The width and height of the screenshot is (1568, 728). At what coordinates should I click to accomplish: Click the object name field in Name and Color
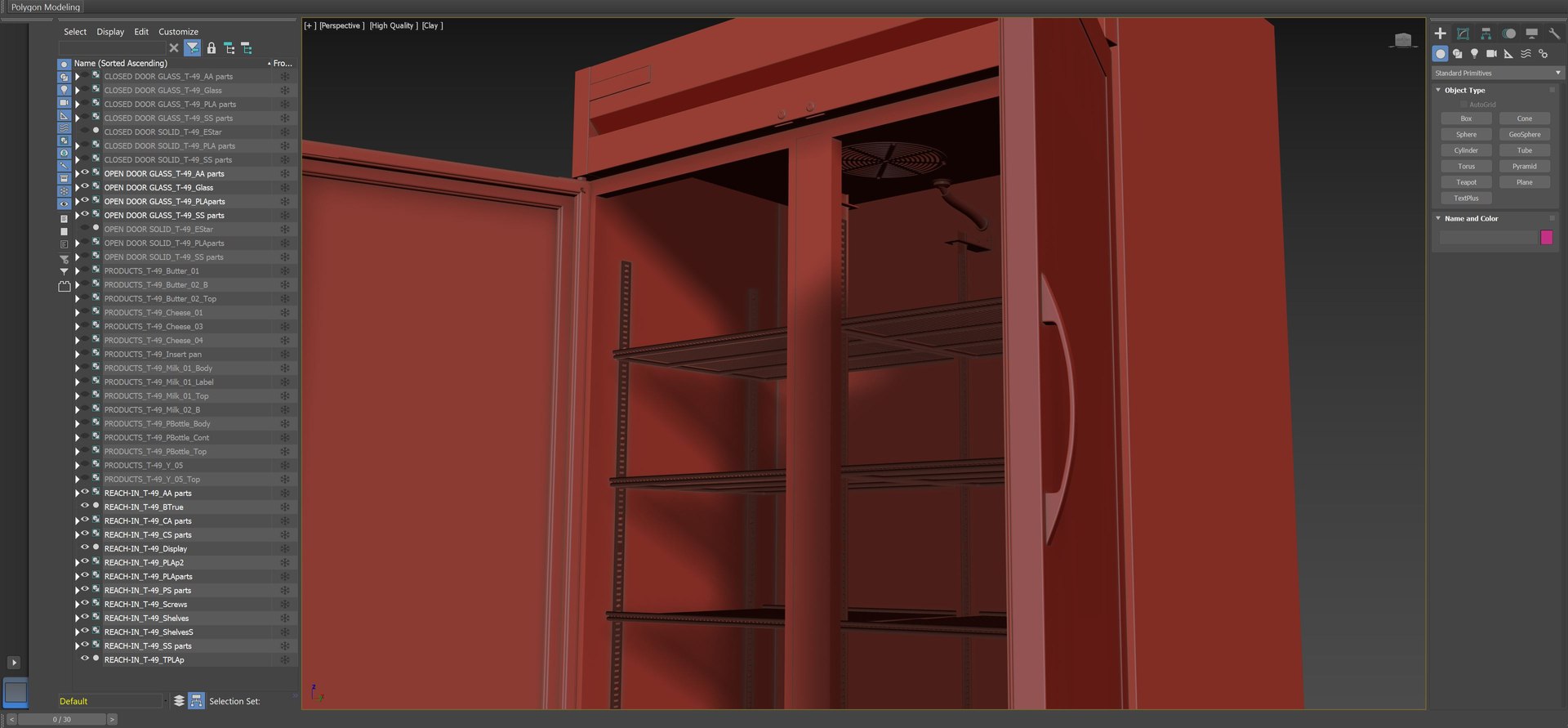coord(1488,237)
